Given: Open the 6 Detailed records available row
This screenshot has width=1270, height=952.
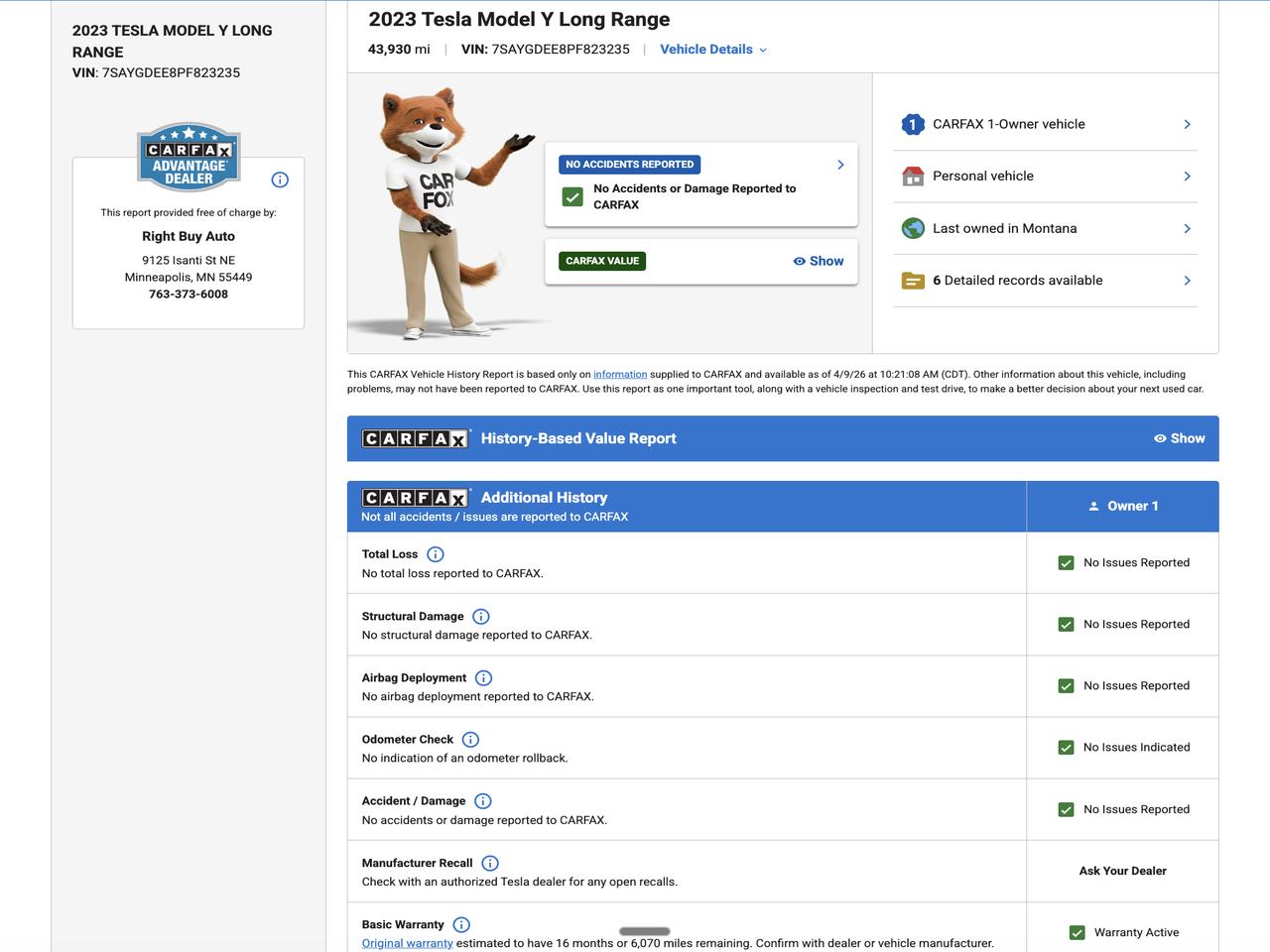Looking at the screenshot, I should 1045,281.
